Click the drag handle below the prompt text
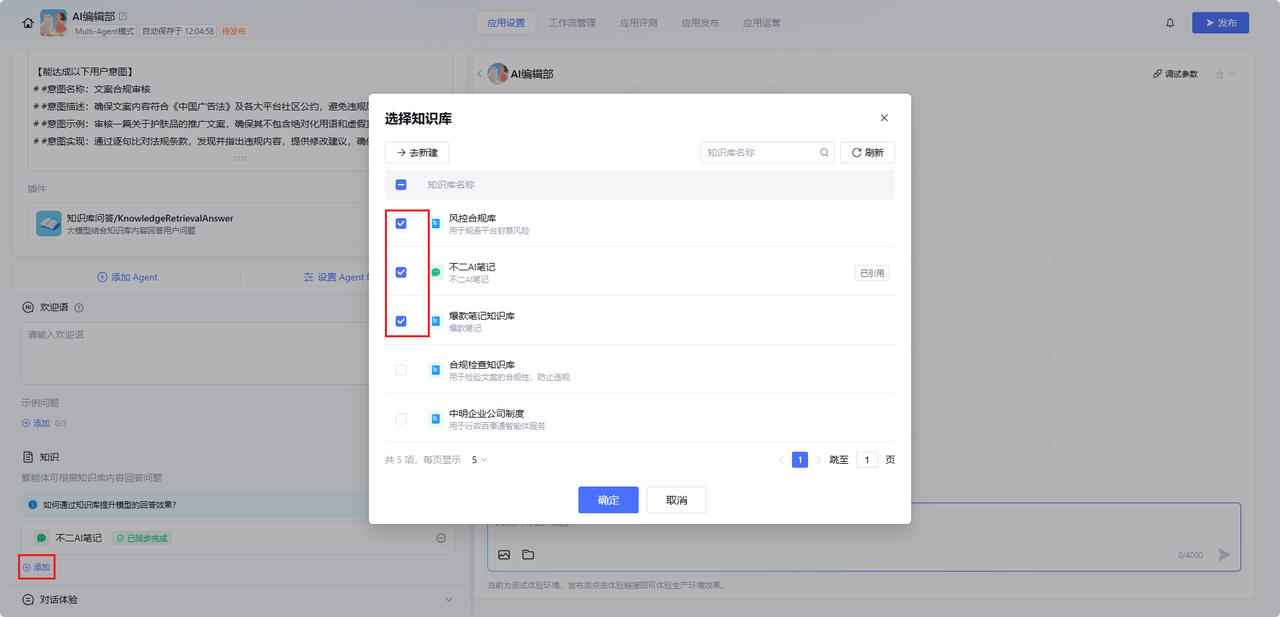 [x=240, y=158]
